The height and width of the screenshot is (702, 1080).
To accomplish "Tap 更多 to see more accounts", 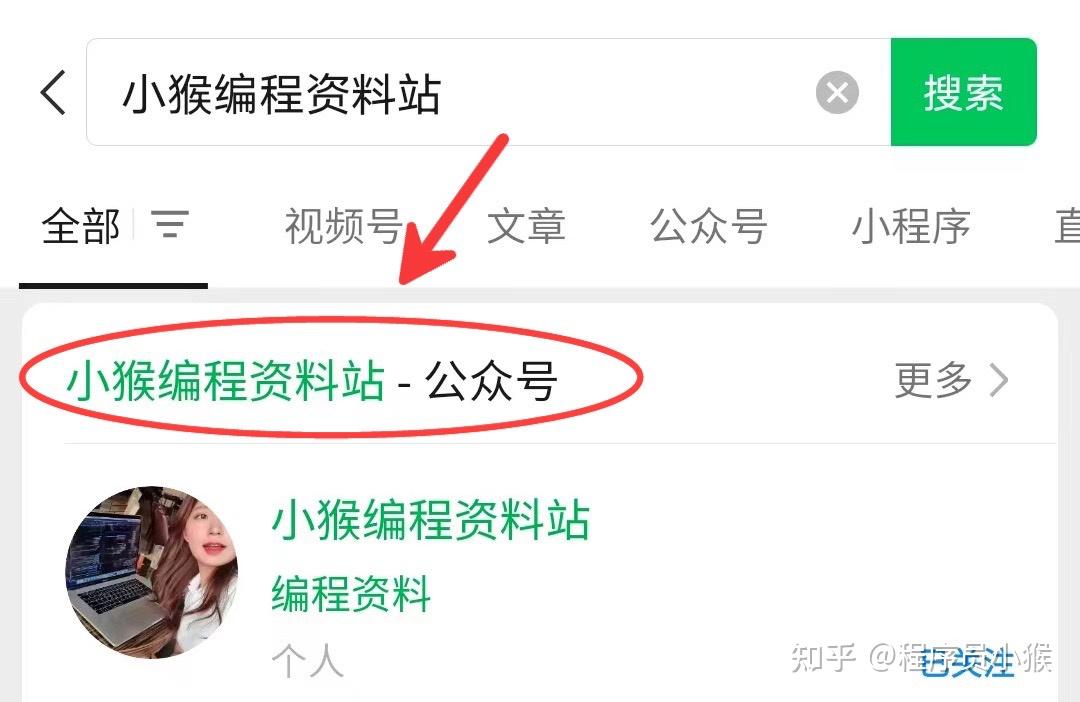I will tap(933, 380).
